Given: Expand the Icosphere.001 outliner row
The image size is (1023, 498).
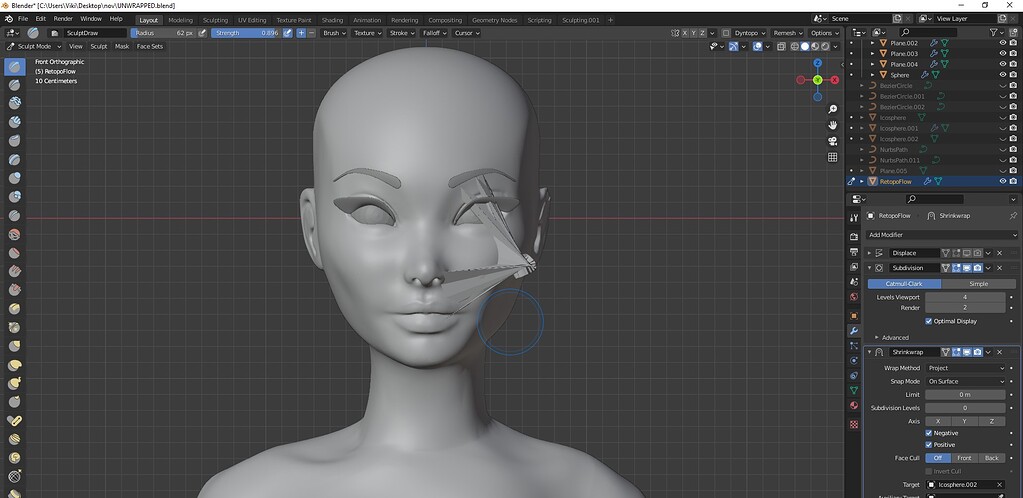Looking at the screenshot, I should tap(862, 128).
